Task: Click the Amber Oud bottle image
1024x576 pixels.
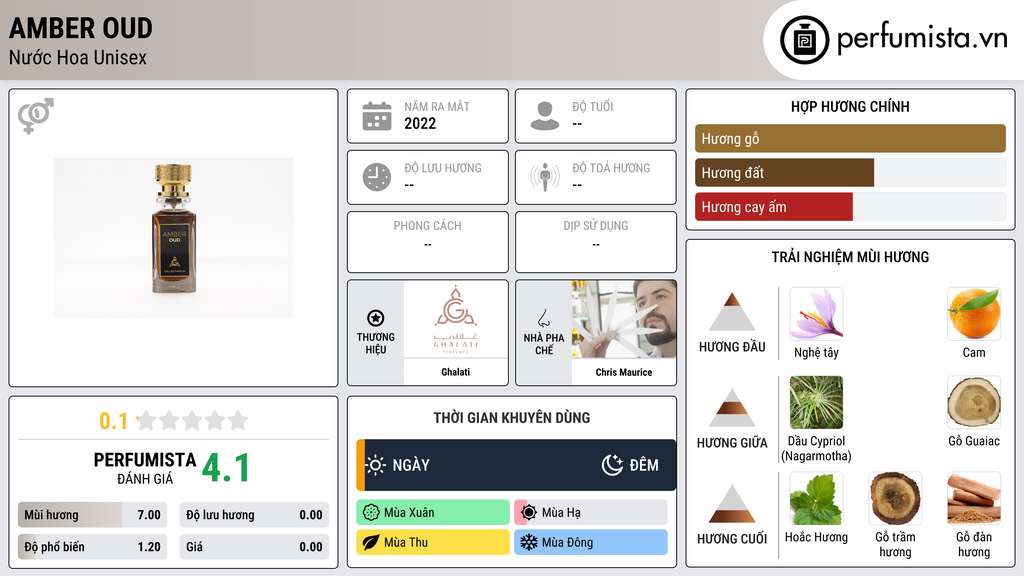Action: click(x=174, y=238)
